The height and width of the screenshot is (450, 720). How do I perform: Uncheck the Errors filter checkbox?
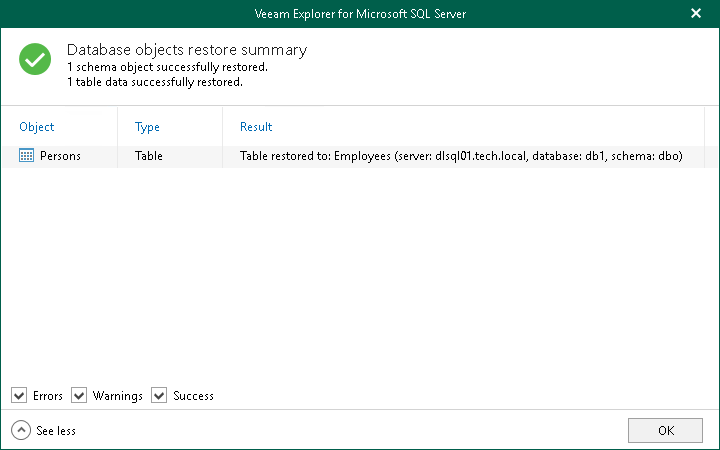coord(19,395)
